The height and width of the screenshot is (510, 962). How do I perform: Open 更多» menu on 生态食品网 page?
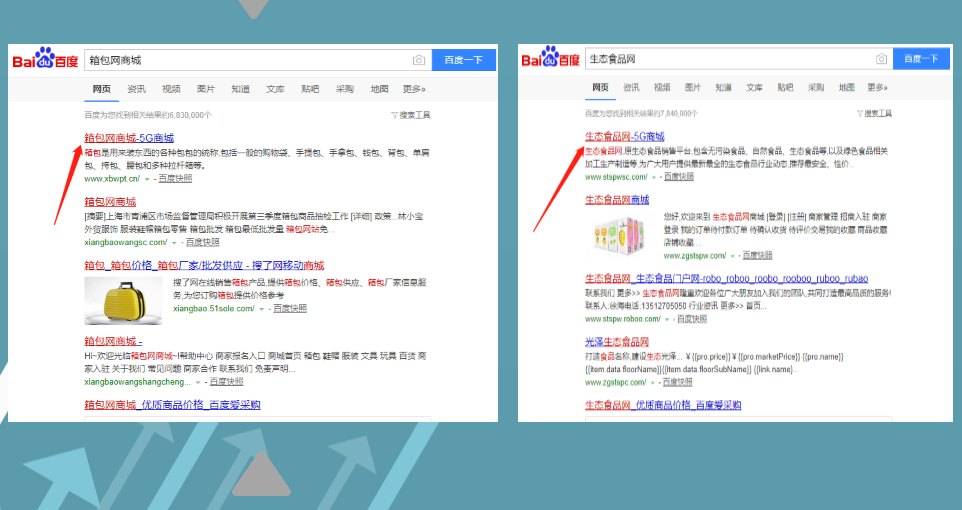877,88
